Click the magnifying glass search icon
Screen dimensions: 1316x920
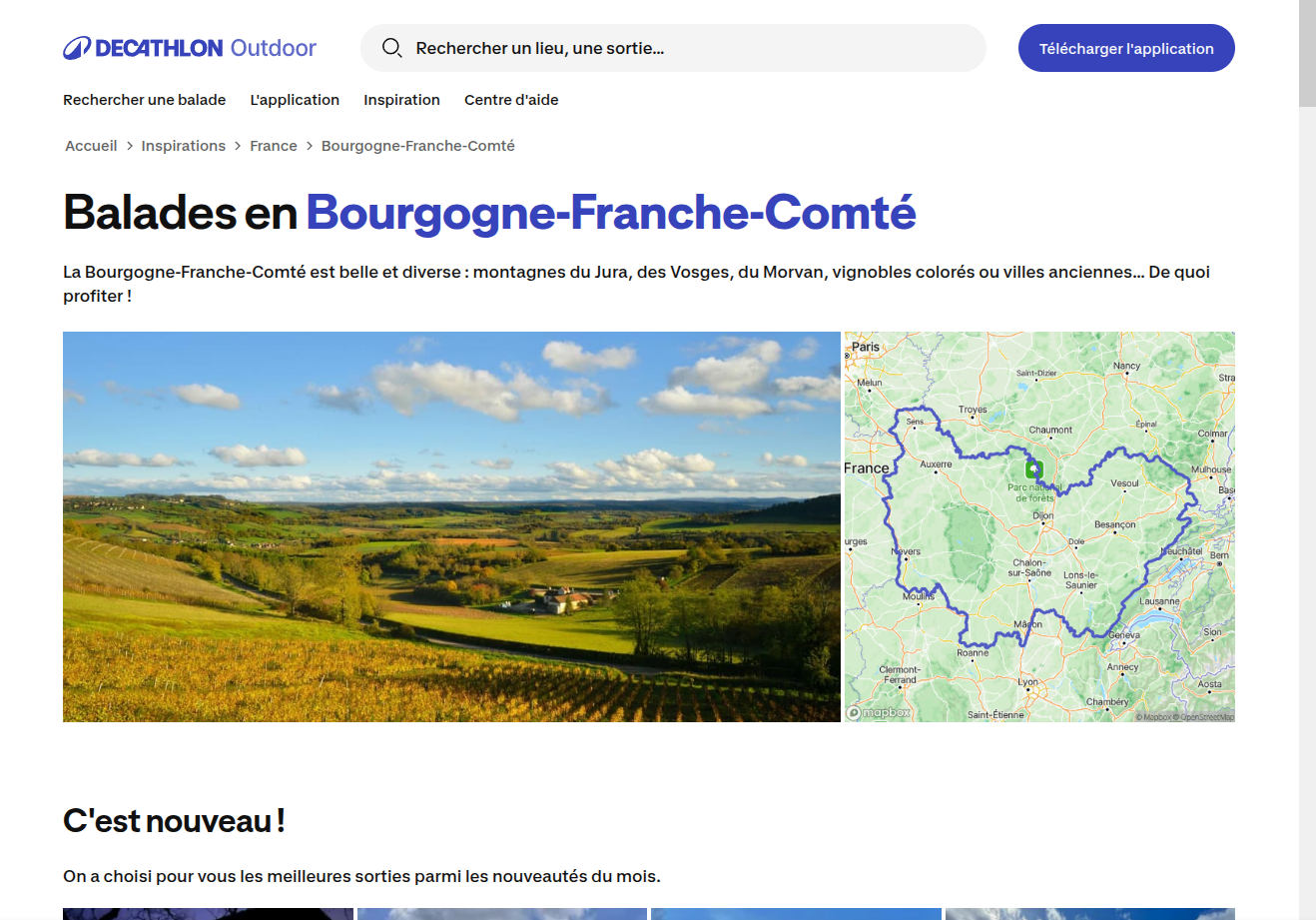(391, 48)
